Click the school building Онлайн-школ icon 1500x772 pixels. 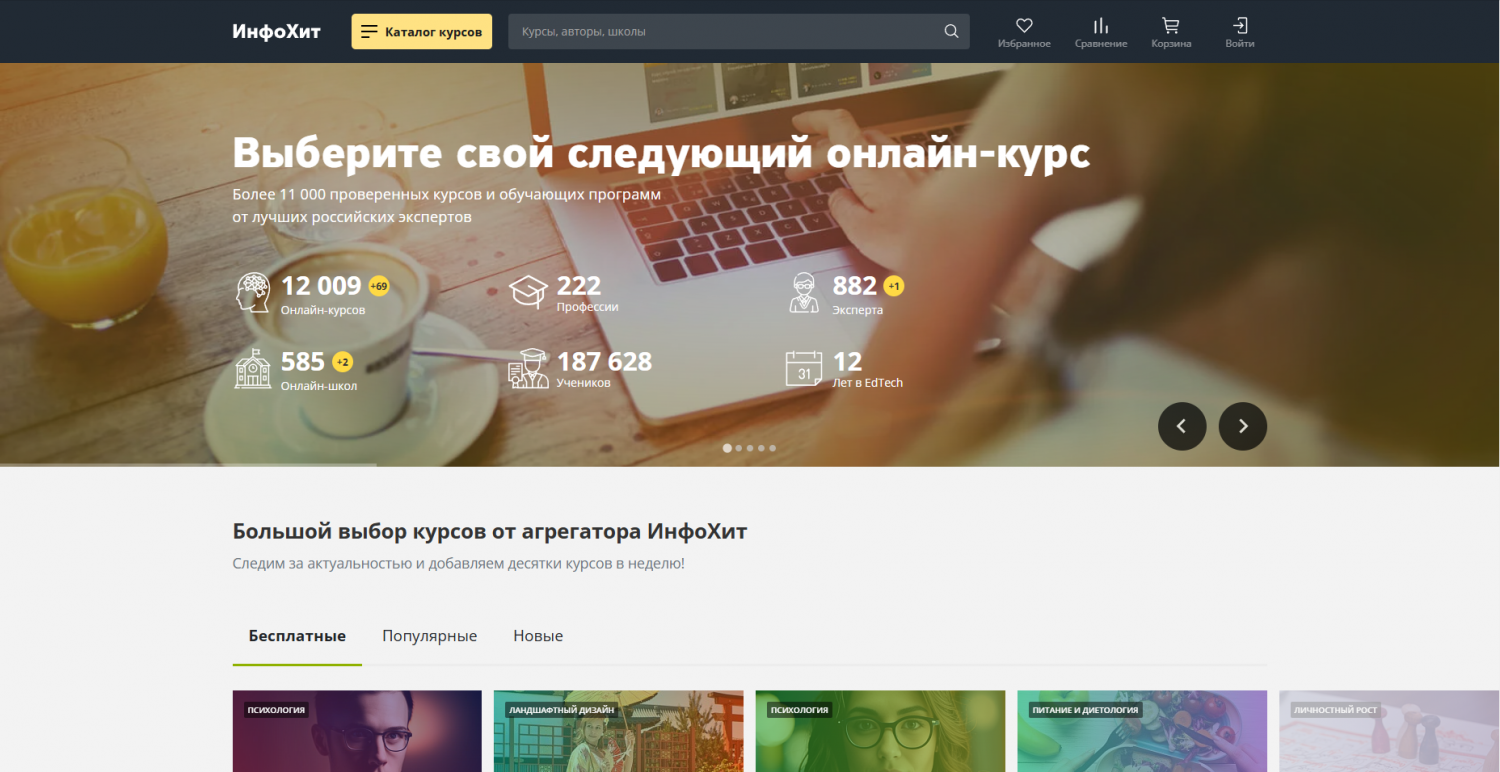click(x=253, y=368)
